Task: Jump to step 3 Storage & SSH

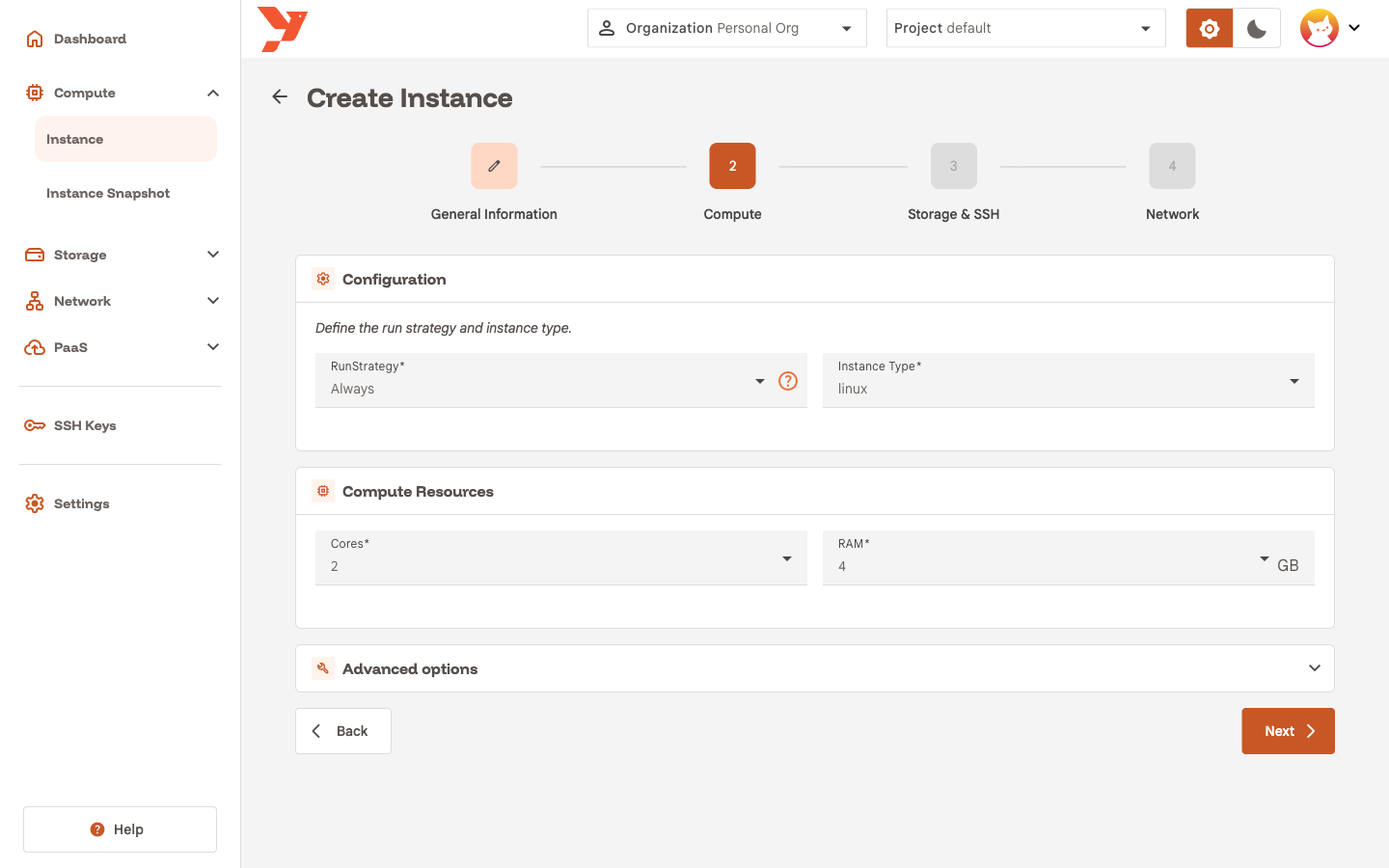Action: tap(954, 166)
